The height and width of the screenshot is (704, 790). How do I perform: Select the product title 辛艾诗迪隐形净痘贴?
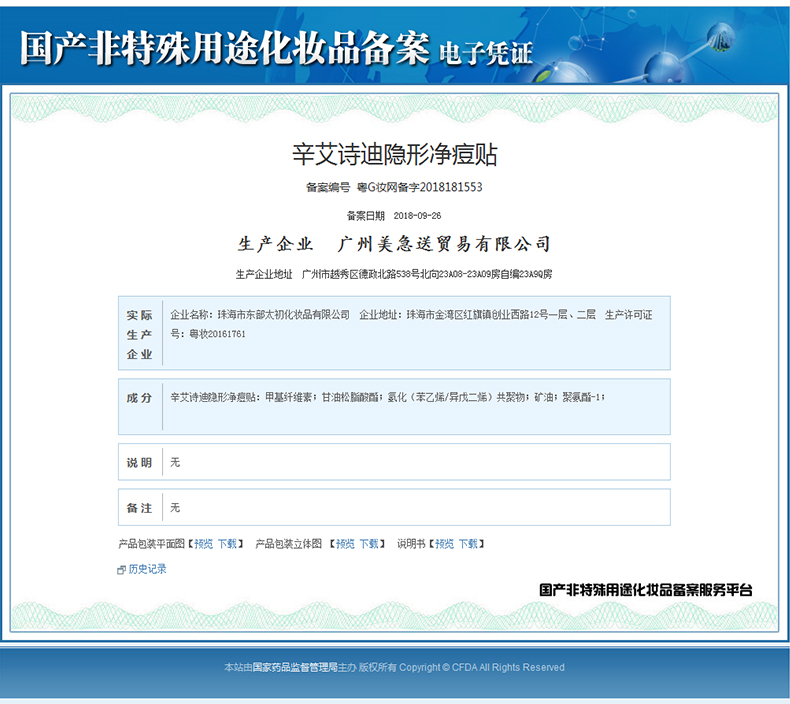[x=394, y=154]
